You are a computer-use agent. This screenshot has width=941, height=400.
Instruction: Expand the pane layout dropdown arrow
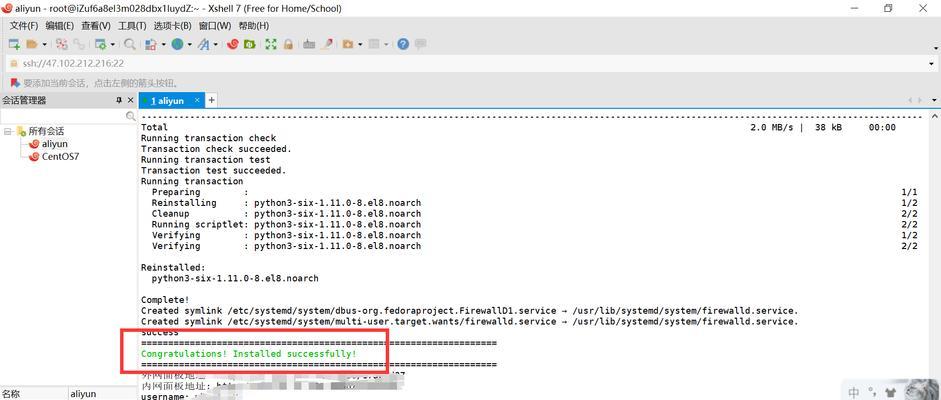(x=386, y=44)
